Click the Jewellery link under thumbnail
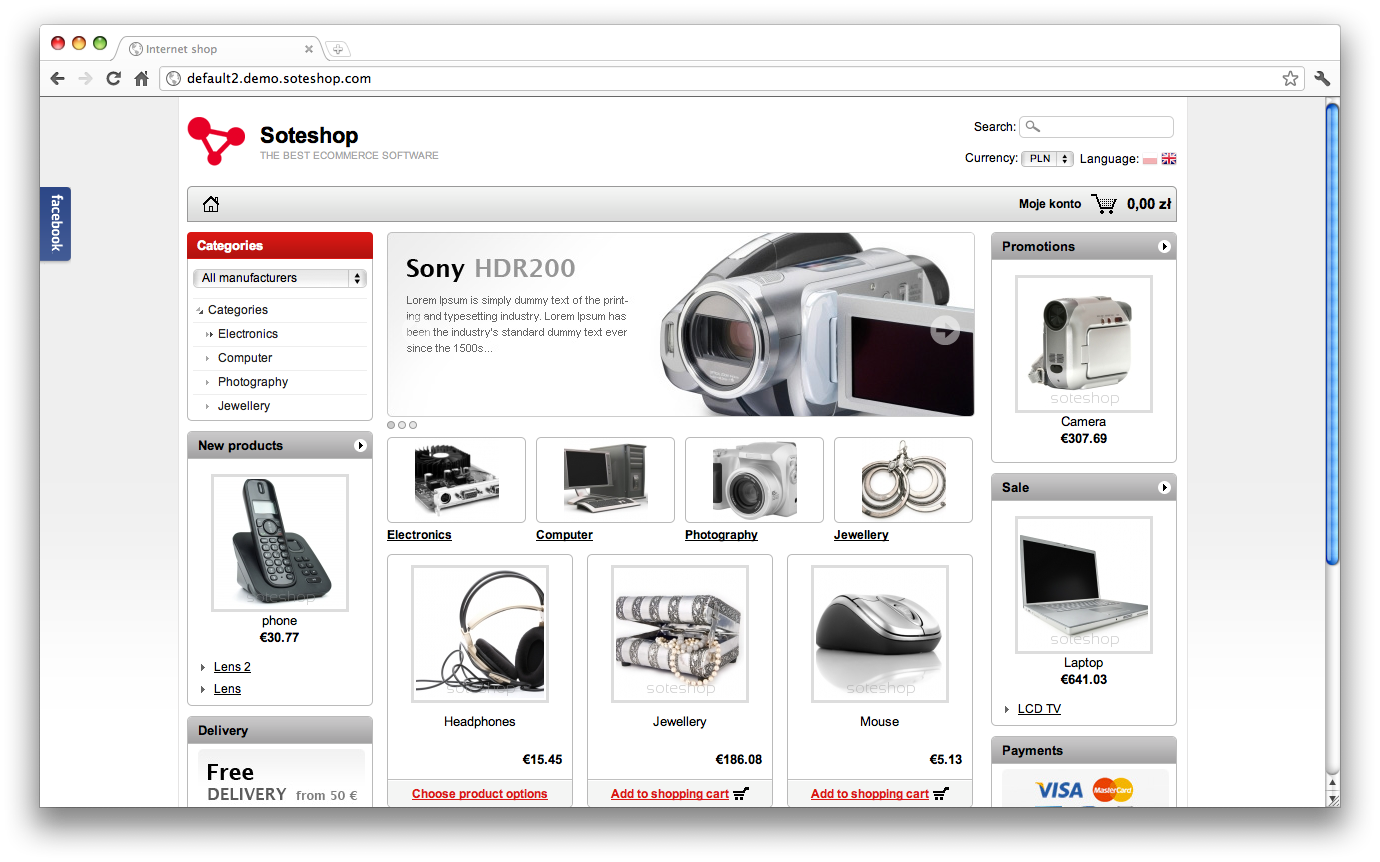The image size is (1380, 862). click(861, 535)
